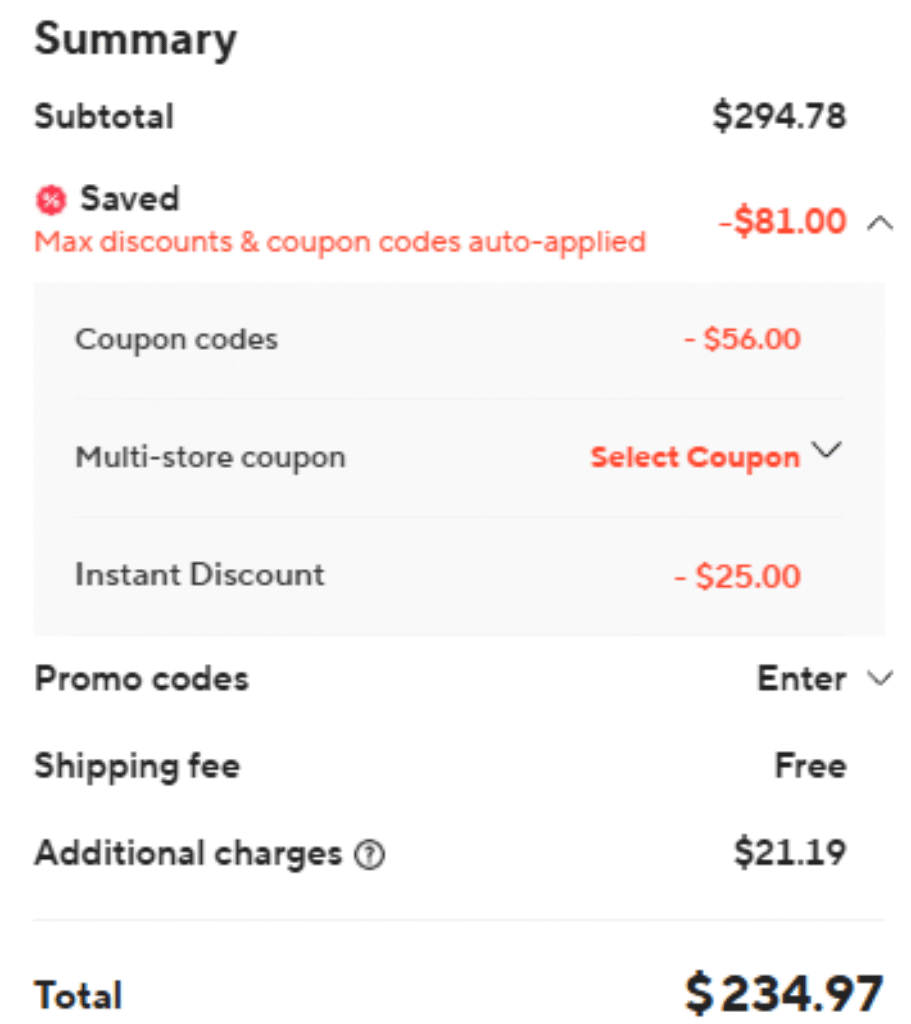Click the Multi-store coupon label
Viewport: 911px width, 1024px height.
coord(210,458)
